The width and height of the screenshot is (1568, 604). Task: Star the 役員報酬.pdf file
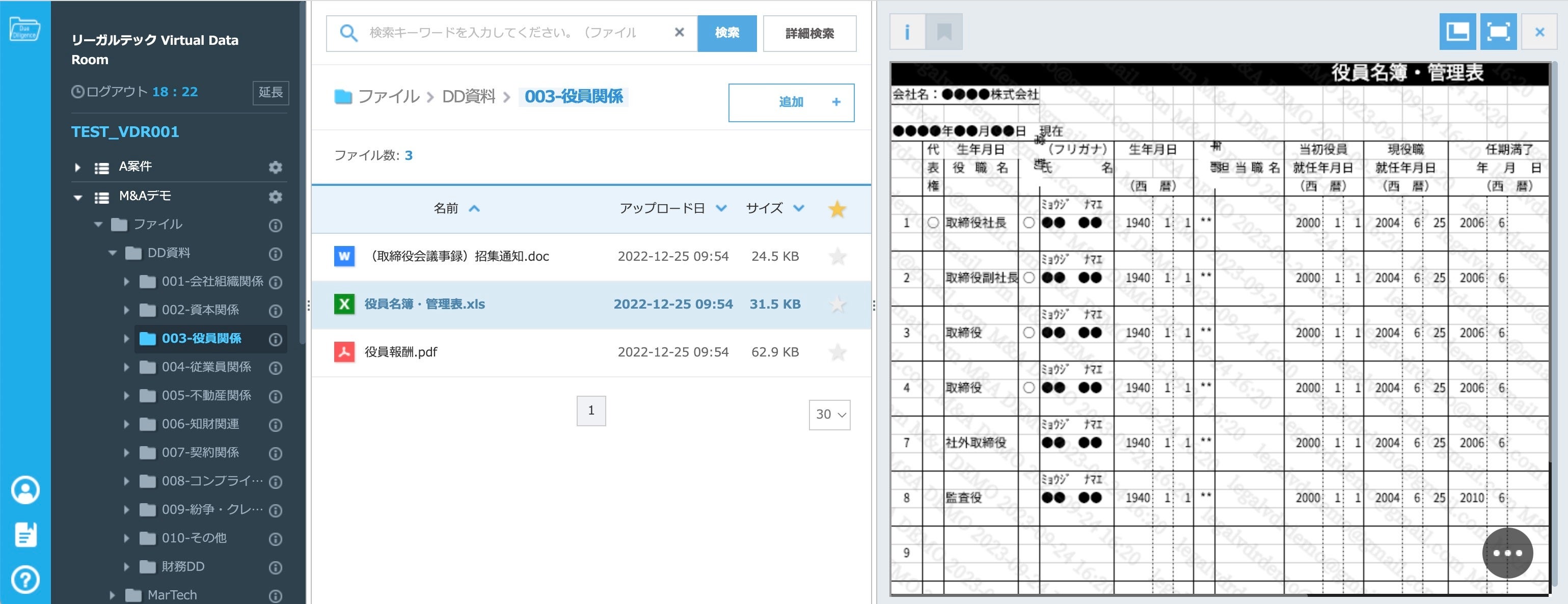pyautogui.click(x=837, y=352)
